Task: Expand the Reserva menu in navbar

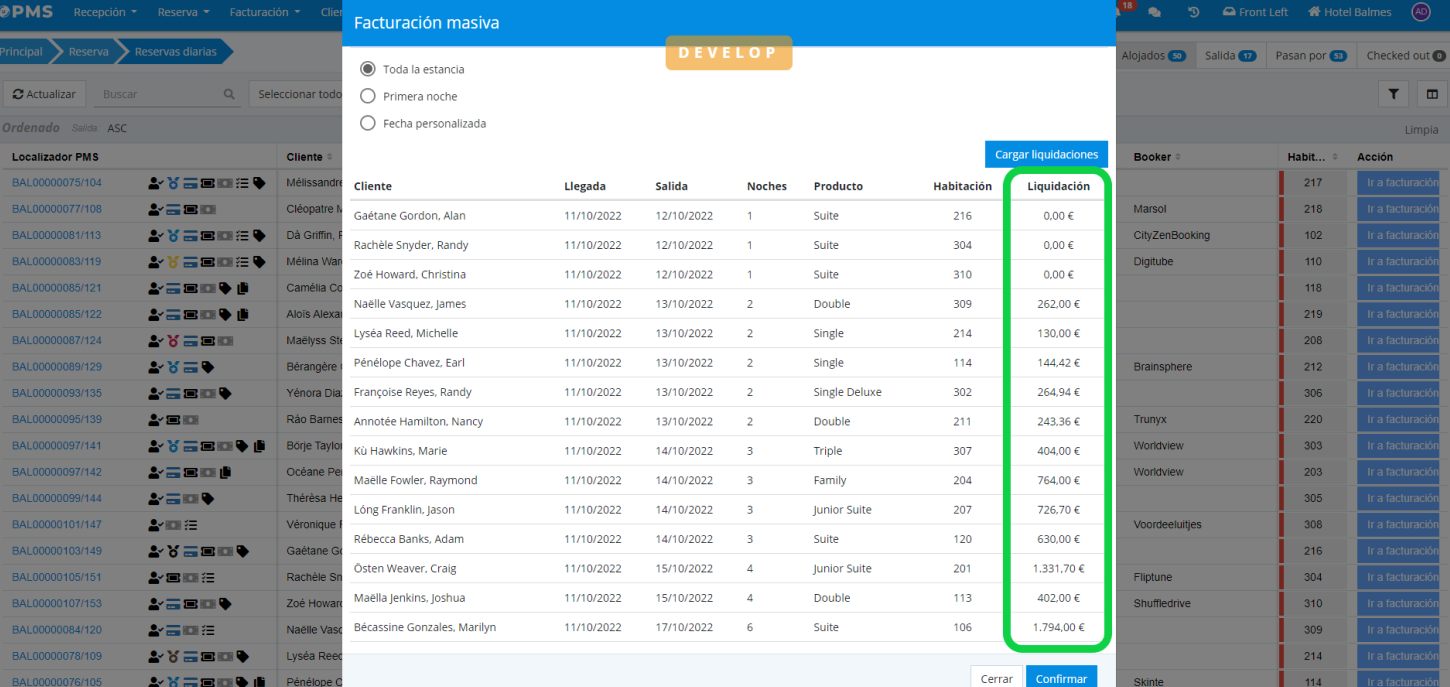Action: click(x=184, y=13)
